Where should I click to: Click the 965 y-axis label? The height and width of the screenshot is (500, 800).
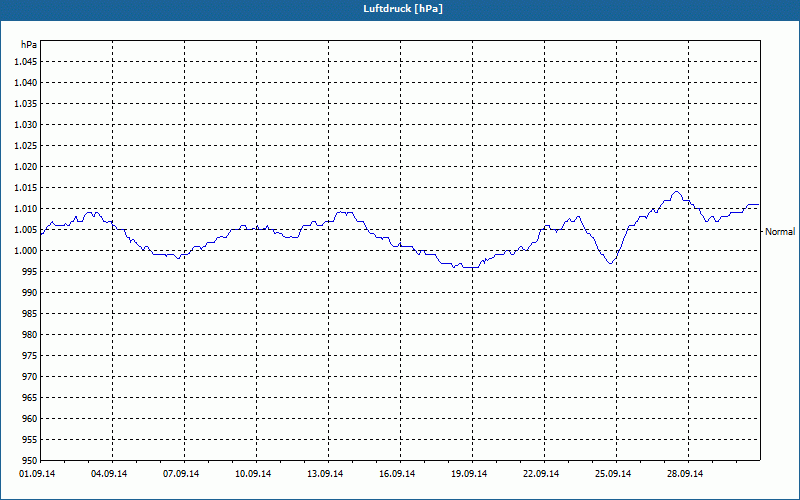pyautogui.click(x=30, y=397)
